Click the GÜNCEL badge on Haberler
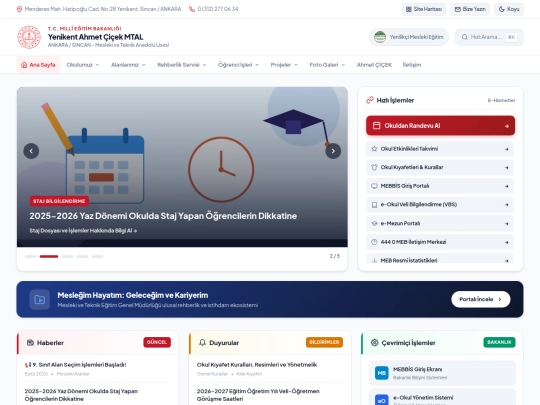The image size is (540, 405). point(157,342)
